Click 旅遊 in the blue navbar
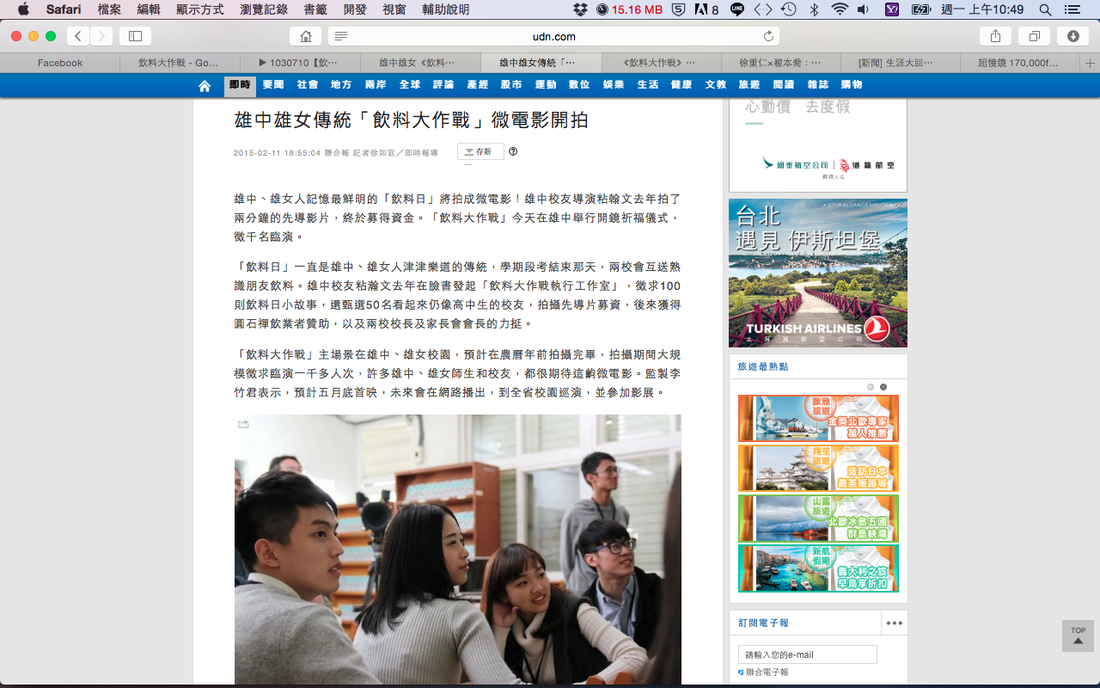Image resolution: width=1100 pixels, height=688 pixels. 749,85
